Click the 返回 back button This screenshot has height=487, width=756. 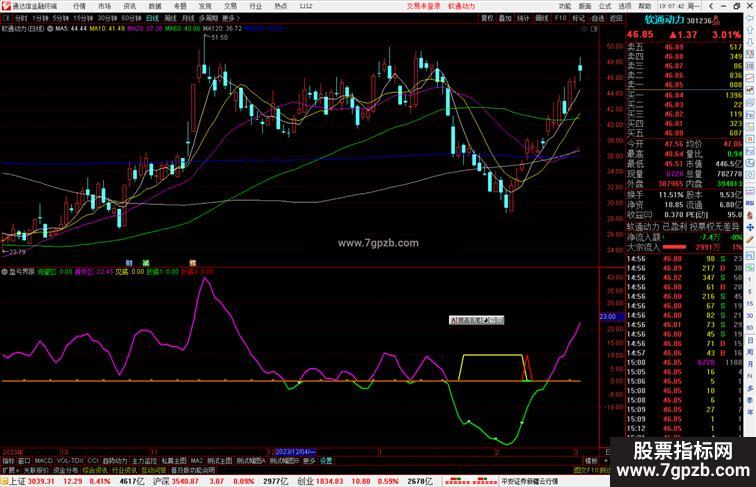[616, 18]
